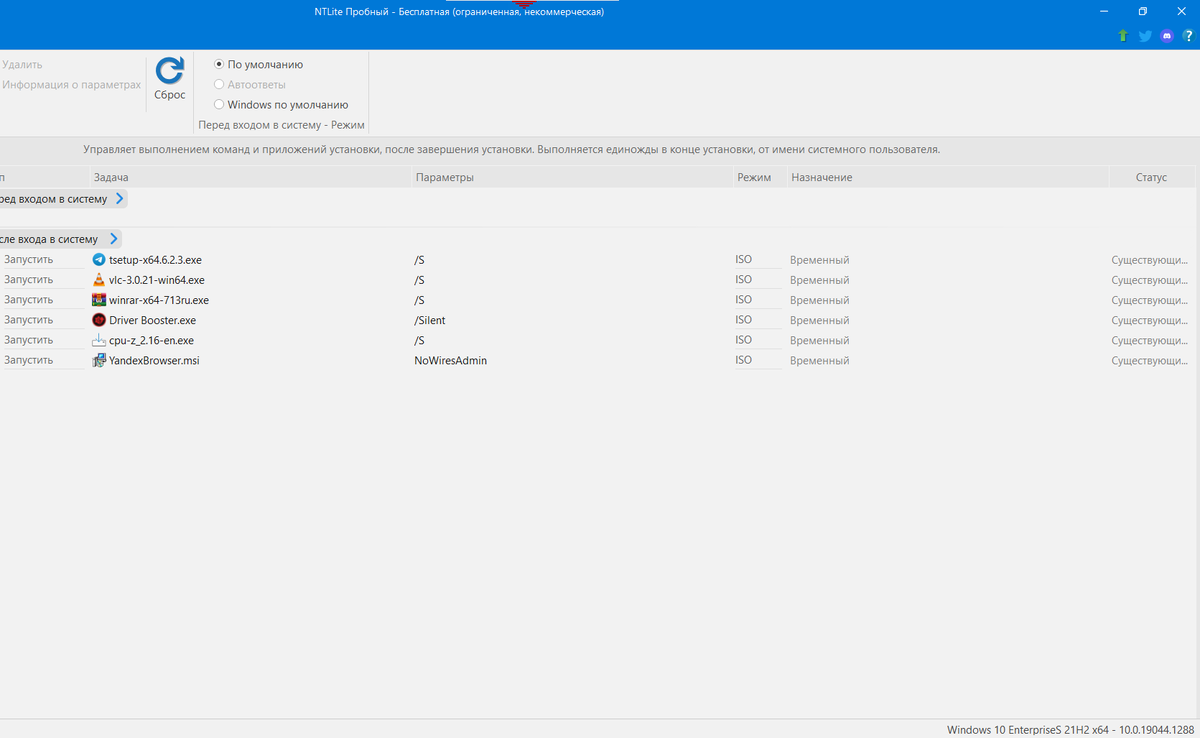
Task: Open ISO mode dropdown for YandexBrowser row
Action: click(757, 360)
